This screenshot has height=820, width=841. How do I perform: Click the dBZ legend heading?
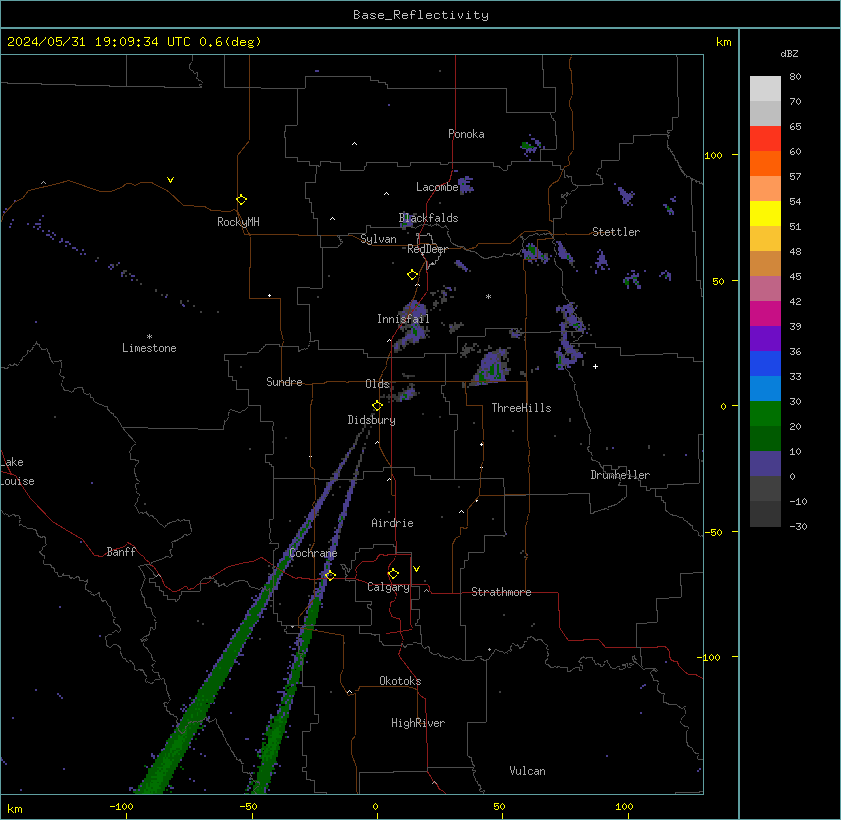pos(789,54)
